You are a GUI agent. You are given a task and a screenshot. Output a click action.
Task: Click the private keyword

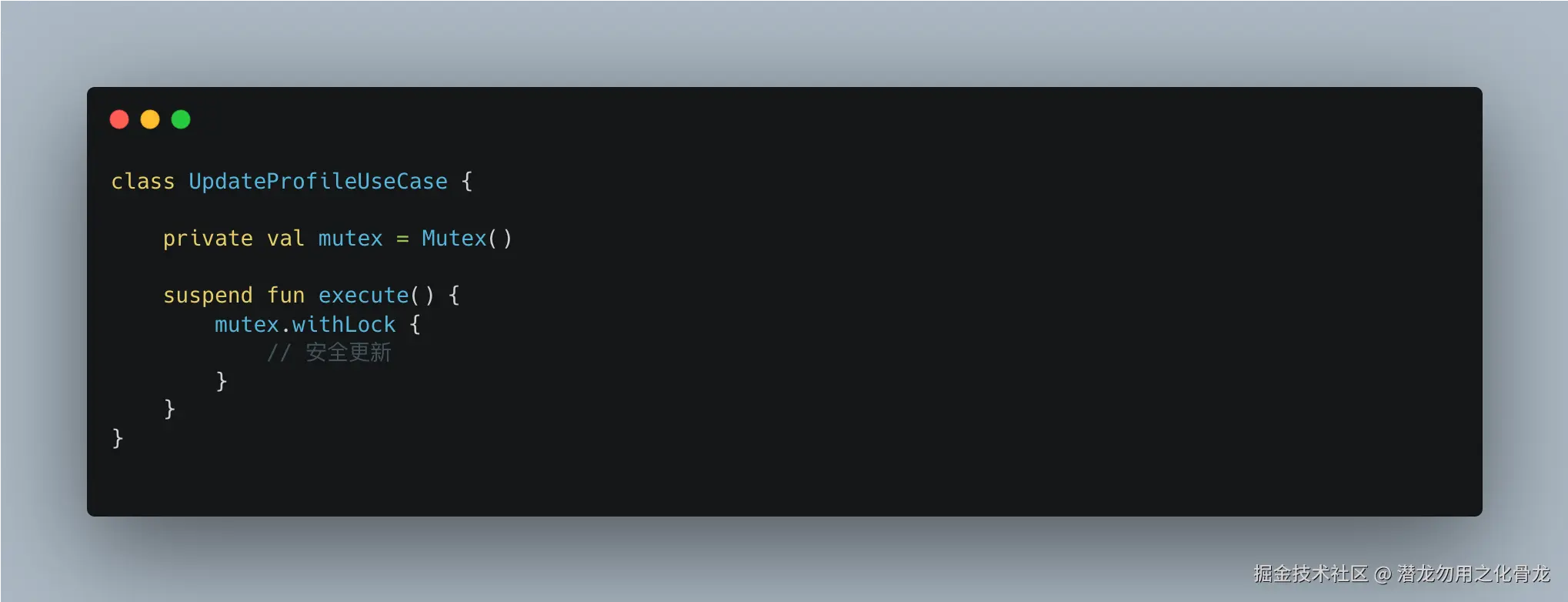click(x=208, y=239)
